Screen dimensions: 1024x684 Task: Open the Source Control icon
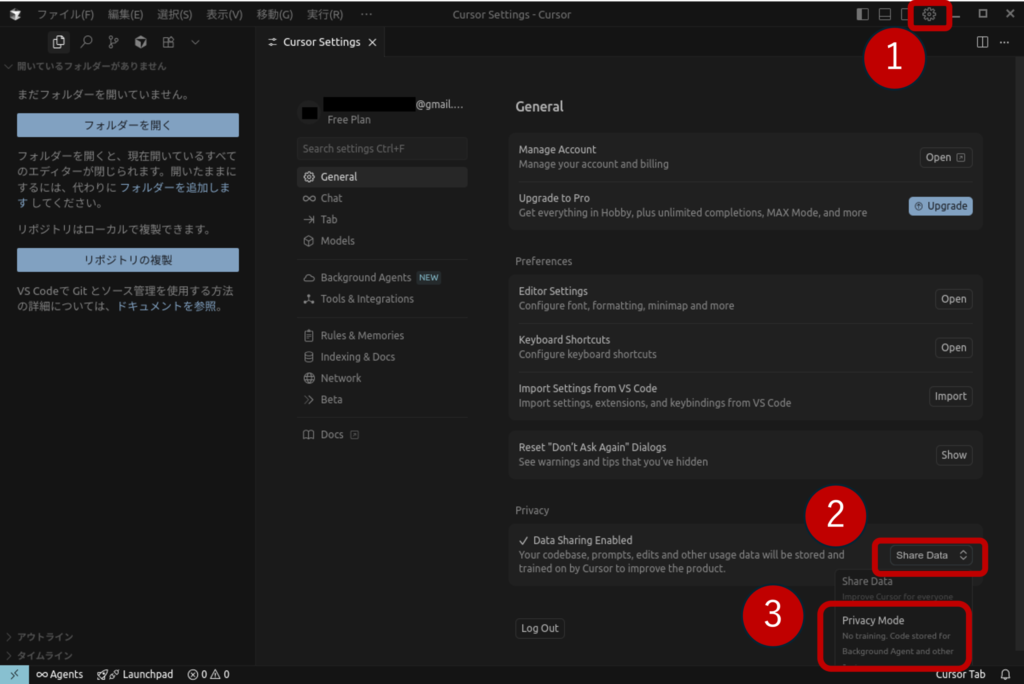click(x=114, y=42)
